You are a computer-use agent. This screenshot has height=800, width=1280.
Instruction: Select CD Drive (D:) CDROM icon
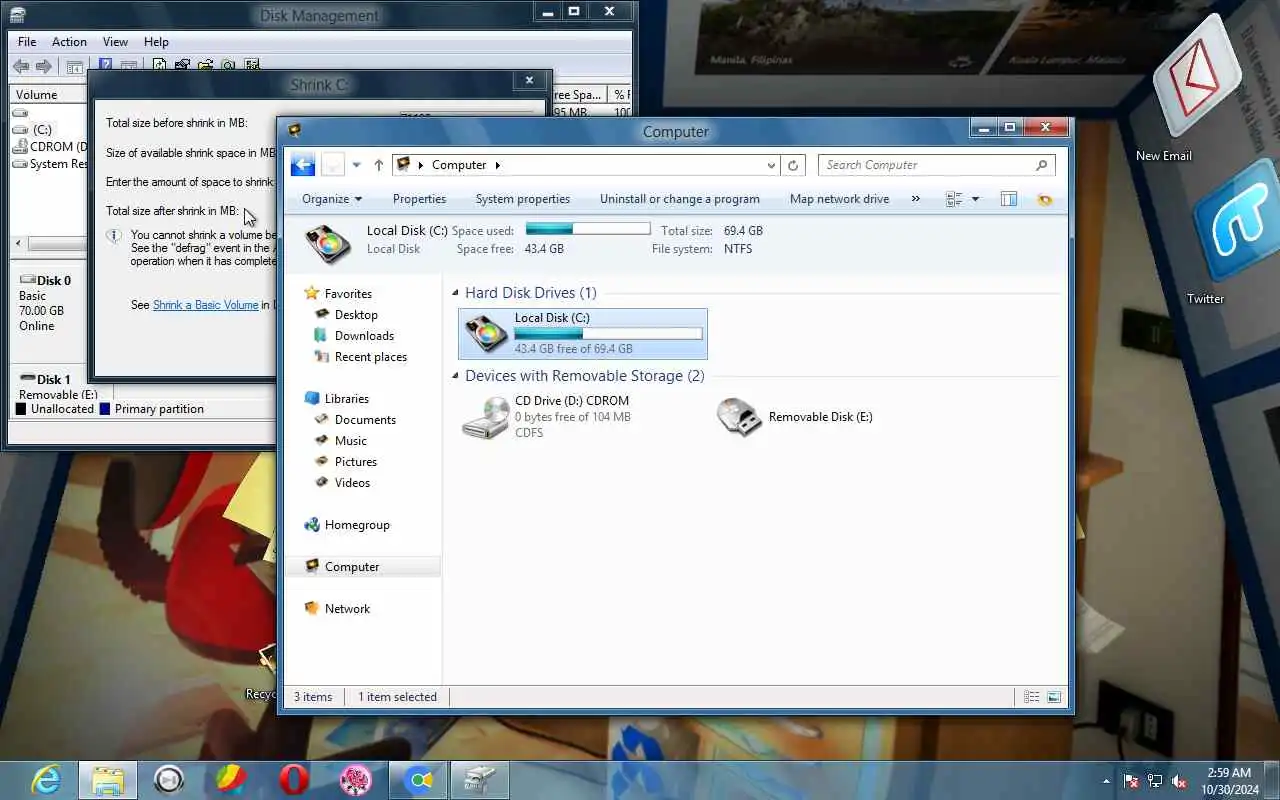[486, 417]
